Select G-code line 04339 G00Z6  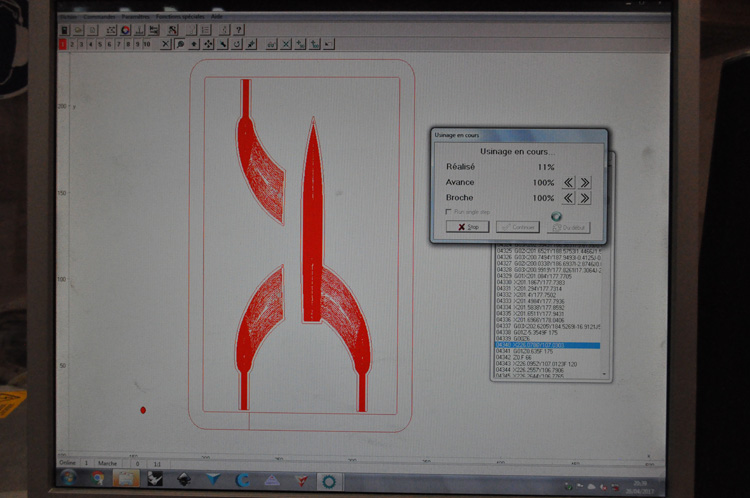pos(547,339)
